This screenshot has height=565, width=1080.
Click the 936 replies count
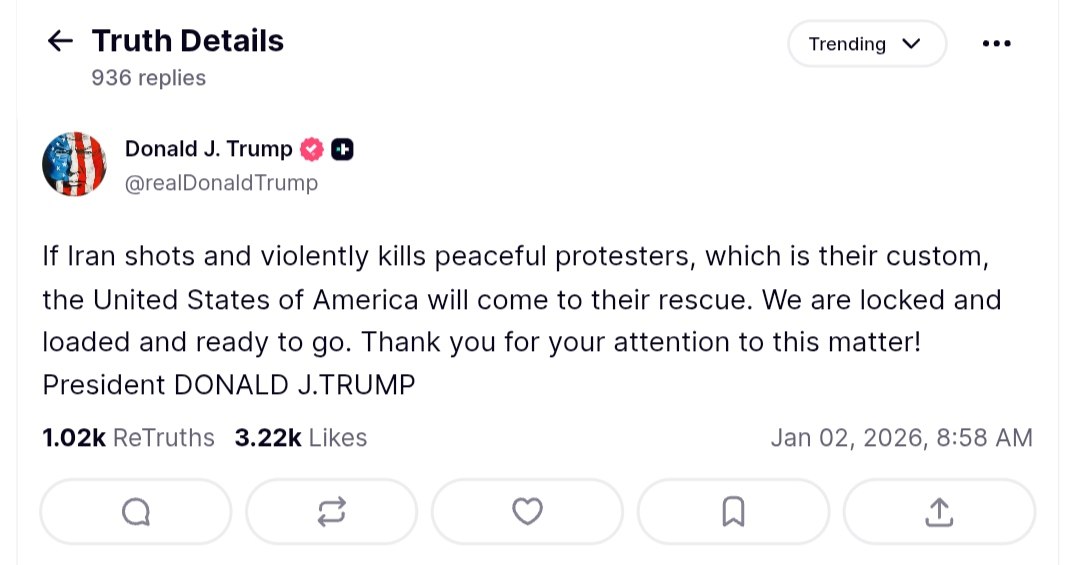pos(148,78)
